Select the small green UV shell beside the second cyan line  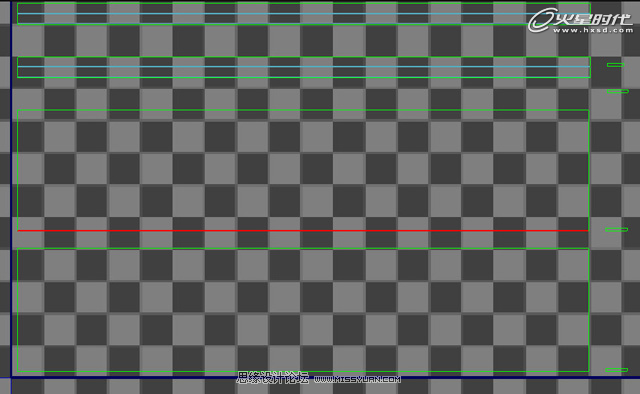[616, 65]
